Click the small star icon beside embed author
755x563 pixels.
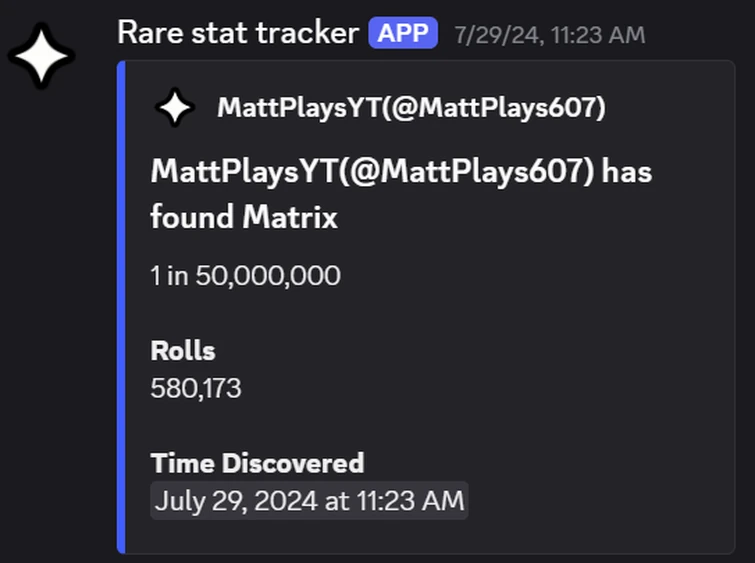click(176, 107)
